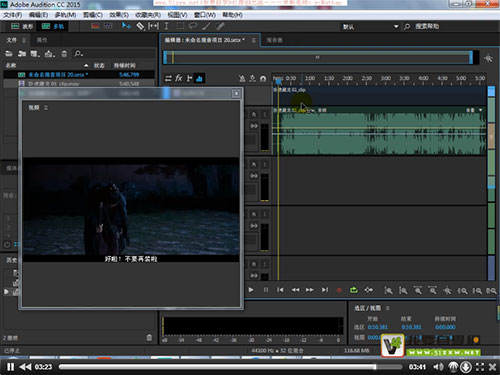The image size is (500, 375).
Task: Click zoom in time magnifier icon
Action: click(x=418, y=290)
